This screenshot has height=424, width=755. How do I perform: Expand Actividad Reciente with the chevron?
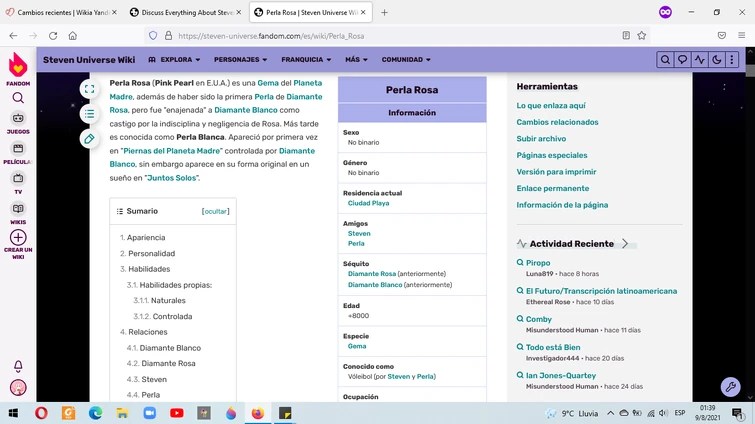(x=625, y=244)
